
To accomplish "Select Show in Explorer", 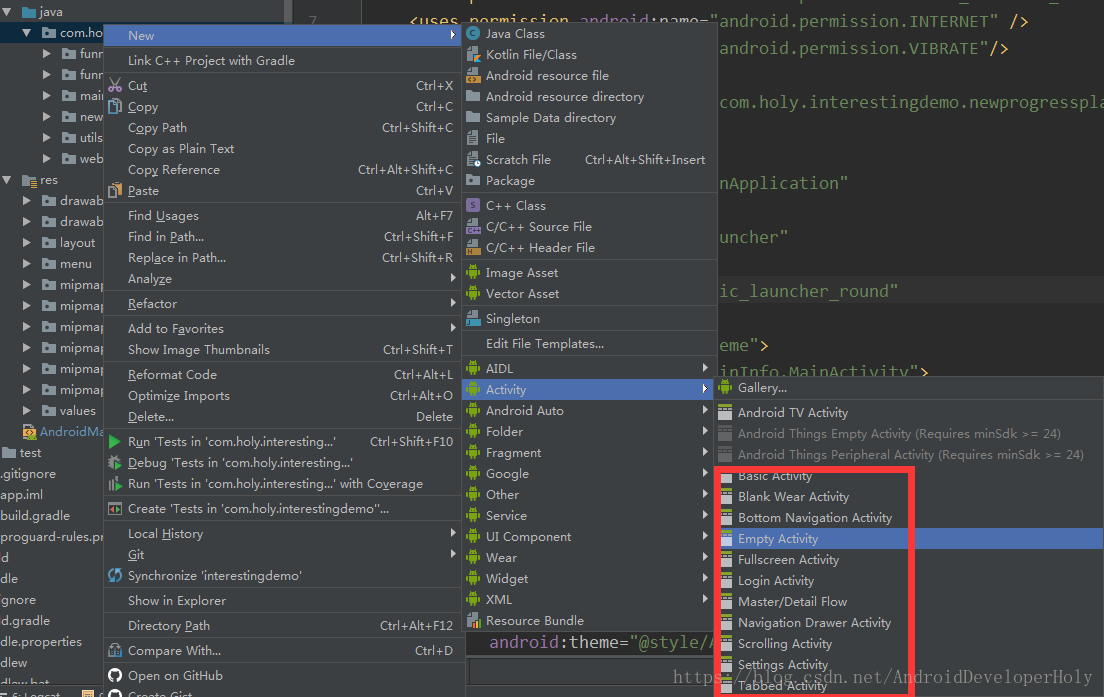I will point(284,601).
